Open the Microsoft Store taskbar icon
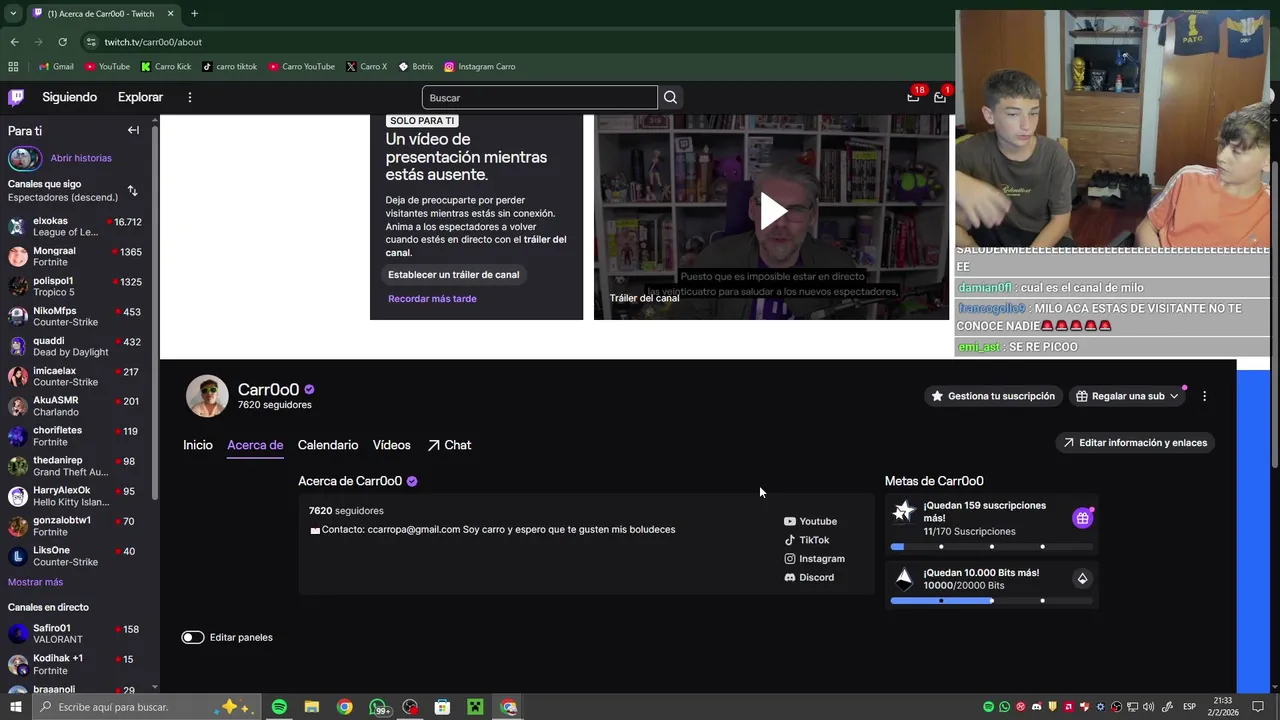Image resolution: width=1280 pixels, height=720 pixels. [442, 707]
